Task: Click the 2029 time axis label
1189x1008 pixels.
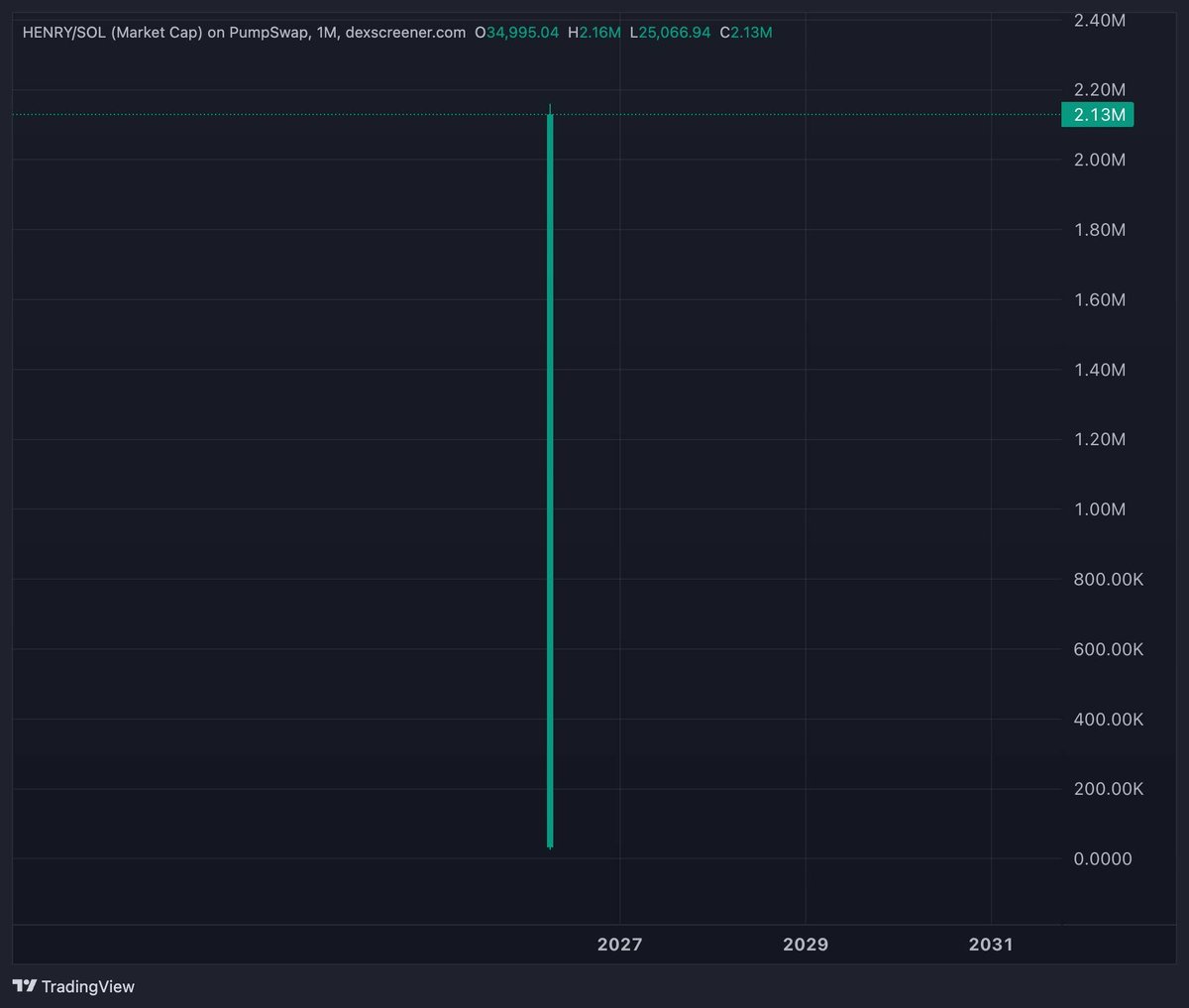Action: tap(806, 945)
